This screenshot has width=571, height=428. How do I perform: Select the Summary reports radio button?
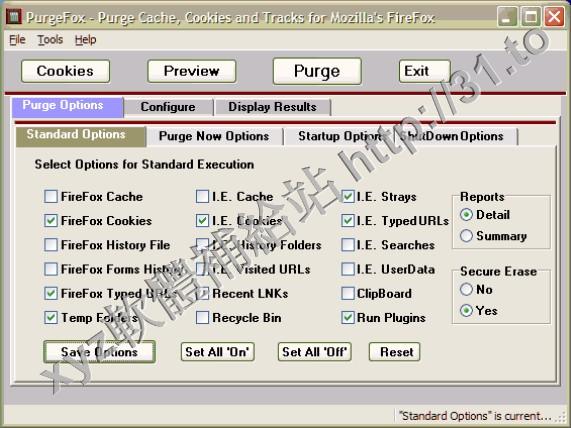[466, 236]
